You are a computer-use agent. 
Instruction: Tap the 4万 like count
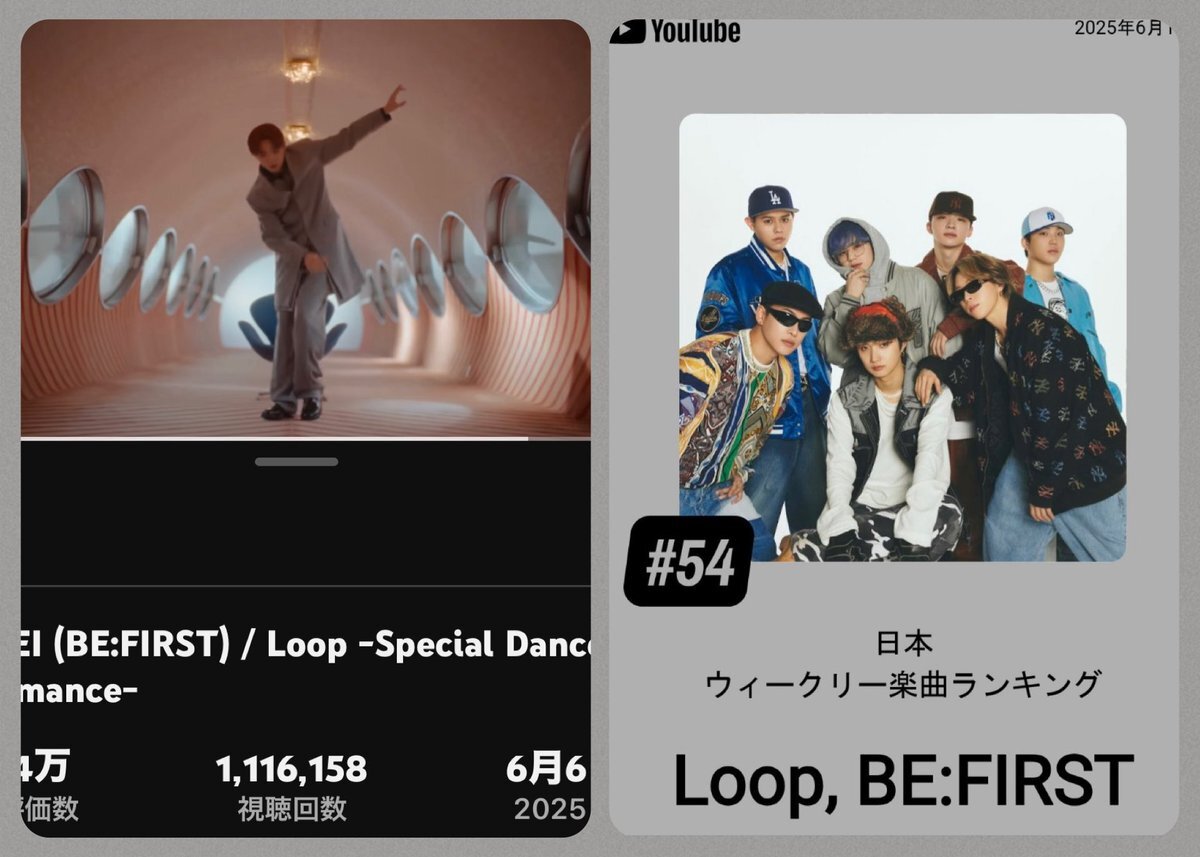coord(45,770)
